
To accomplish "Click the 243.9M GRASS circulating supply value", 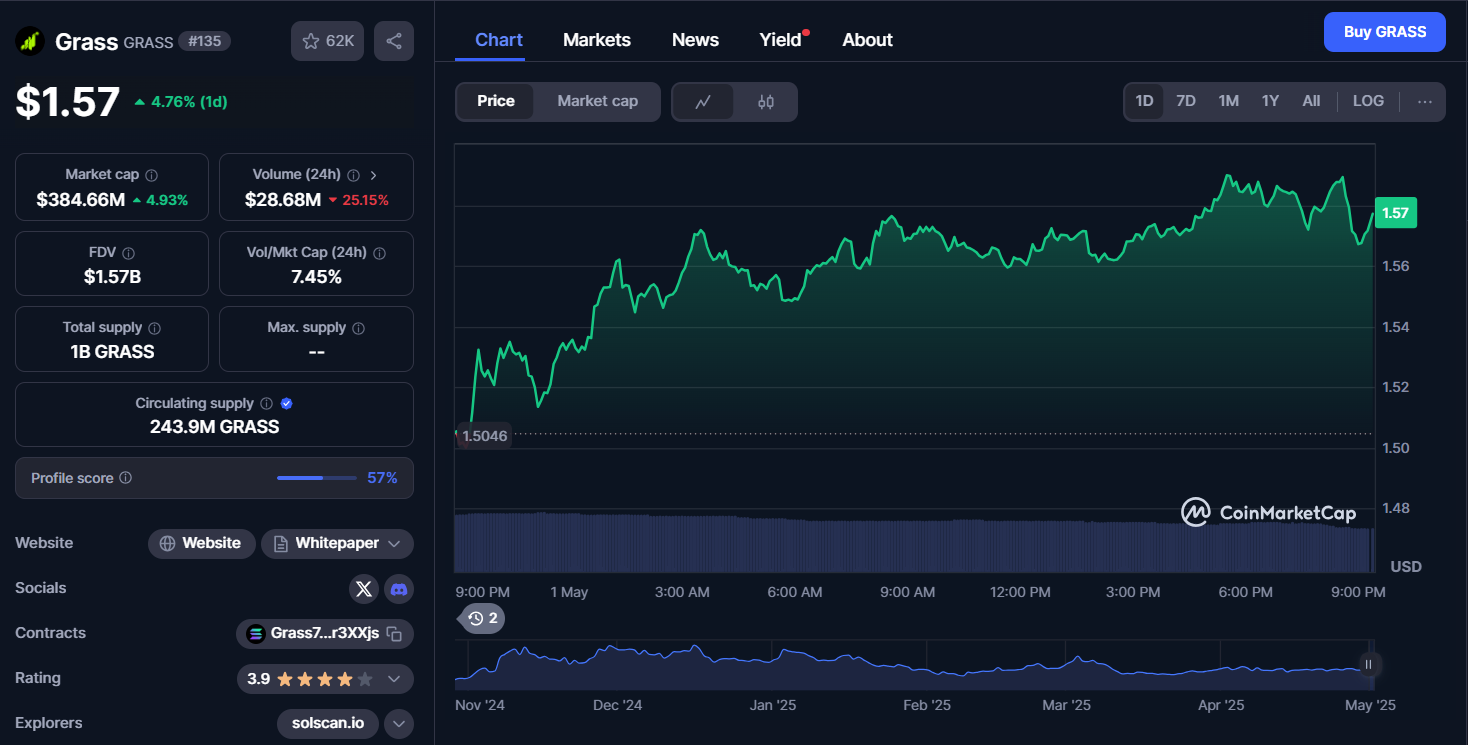I will click(214, 427).
